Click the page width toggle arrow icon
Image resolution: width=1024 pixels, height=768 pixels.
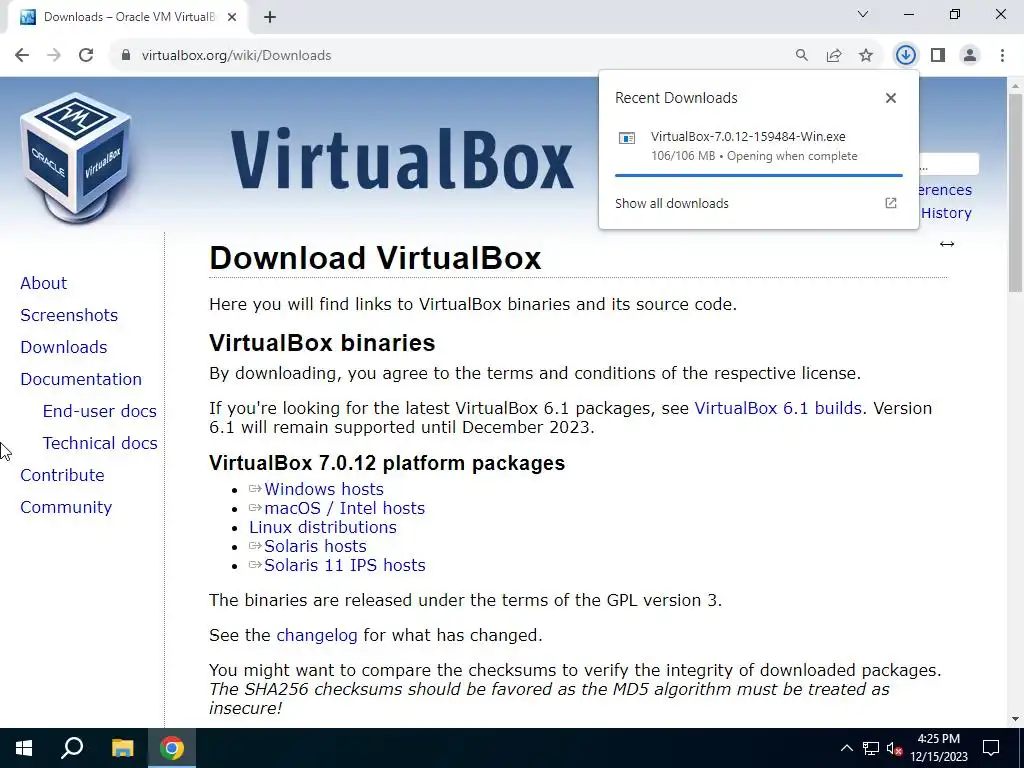click(x=947, y=244)
